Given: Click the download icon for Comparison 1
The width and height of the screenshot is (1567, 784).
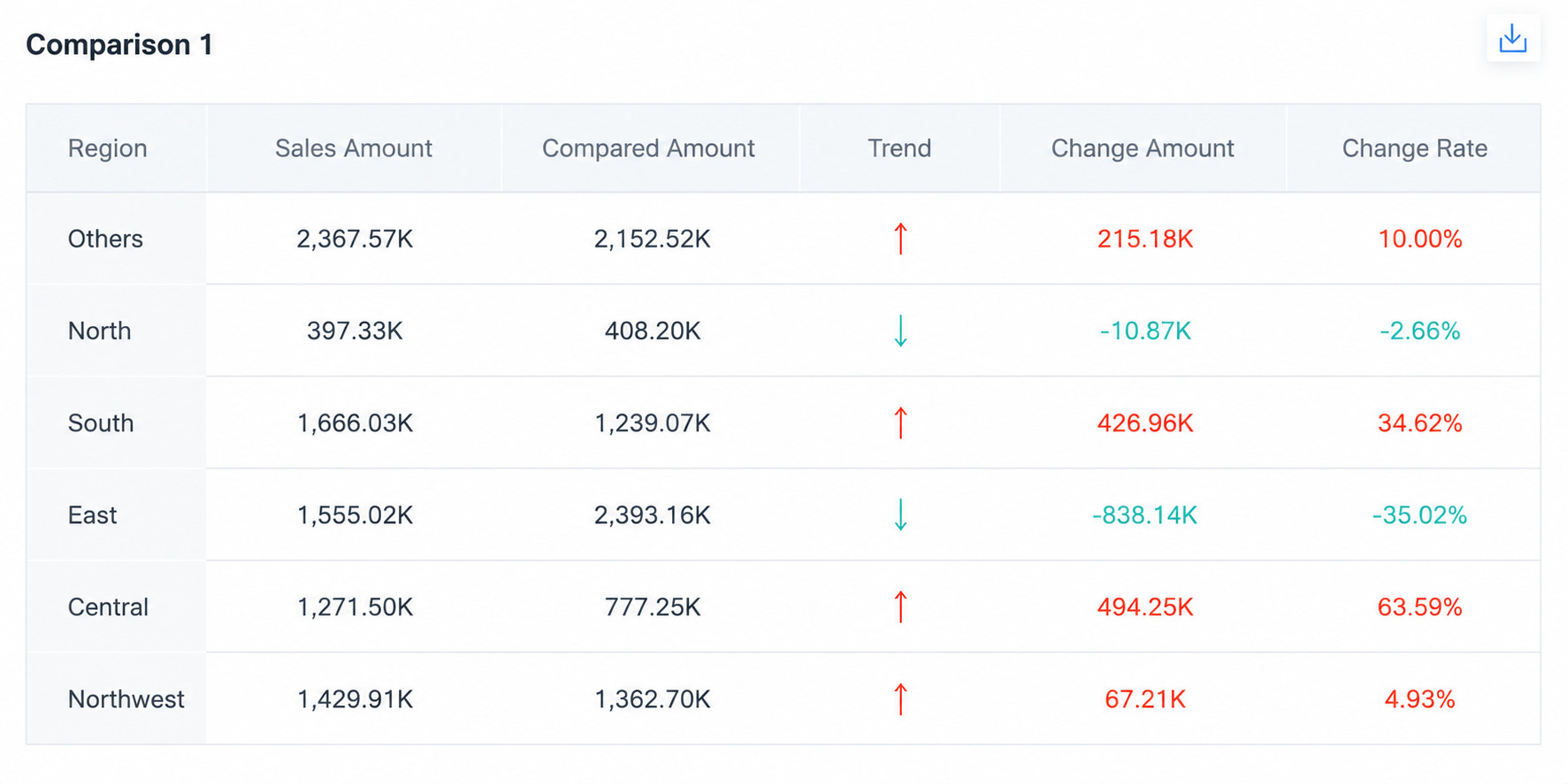Looking at the screenshot, I should pyautogui.click(x=1512, y=39).
